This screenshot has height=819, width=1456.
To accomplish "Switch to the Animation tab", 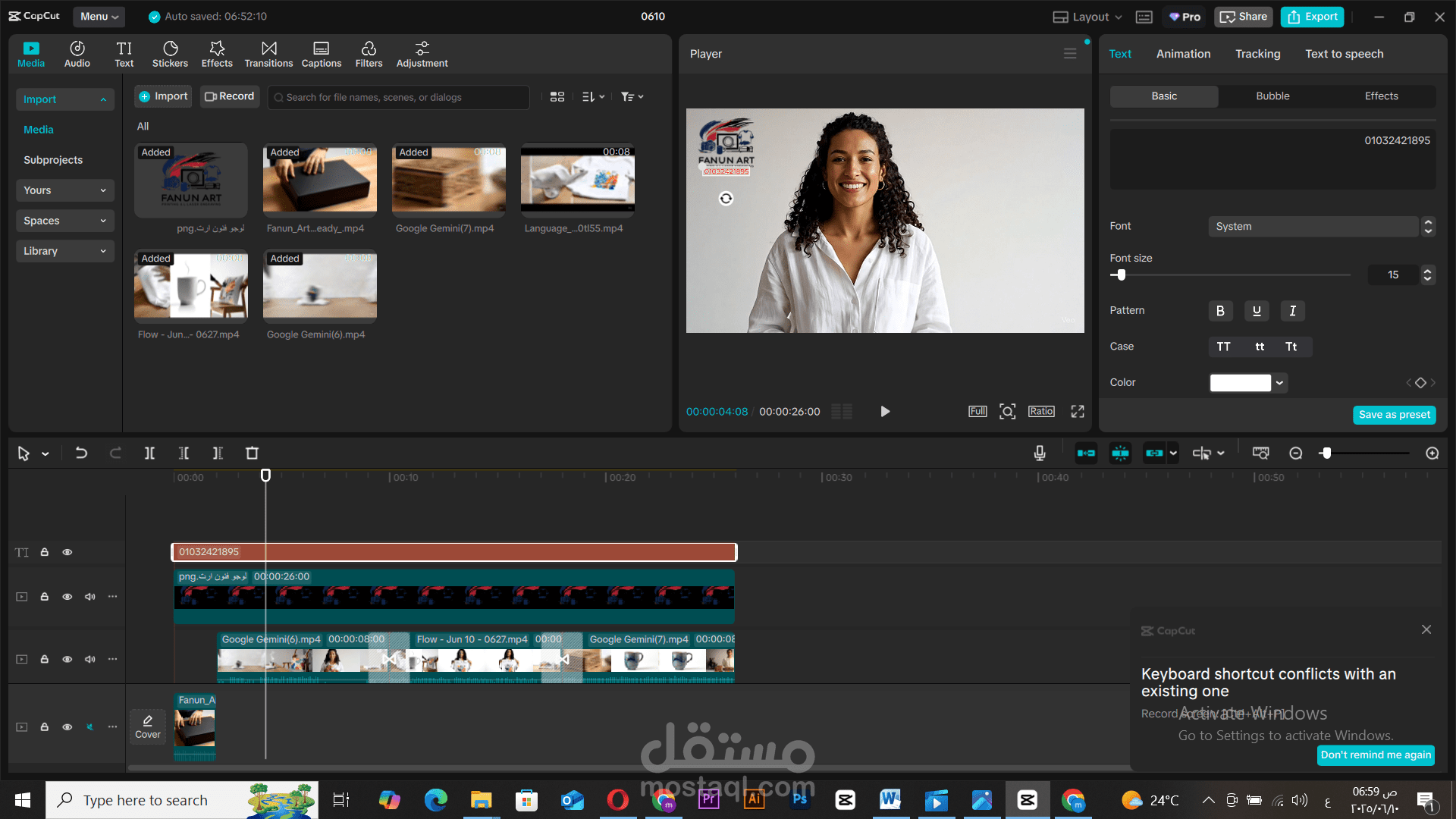I will (x=1183, y=54).
